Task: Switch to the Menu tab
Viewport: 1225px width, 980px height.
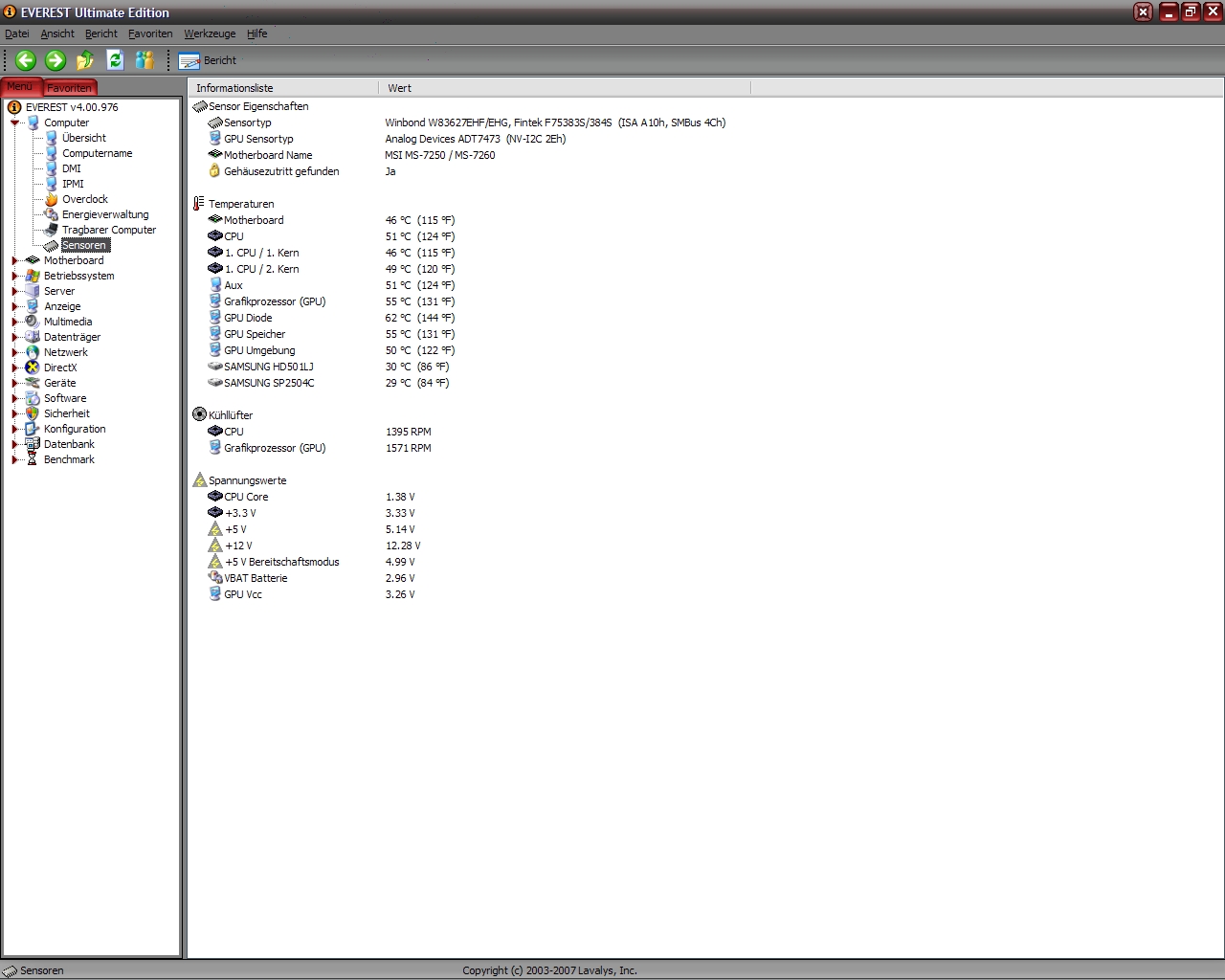Action: (20, 87)
